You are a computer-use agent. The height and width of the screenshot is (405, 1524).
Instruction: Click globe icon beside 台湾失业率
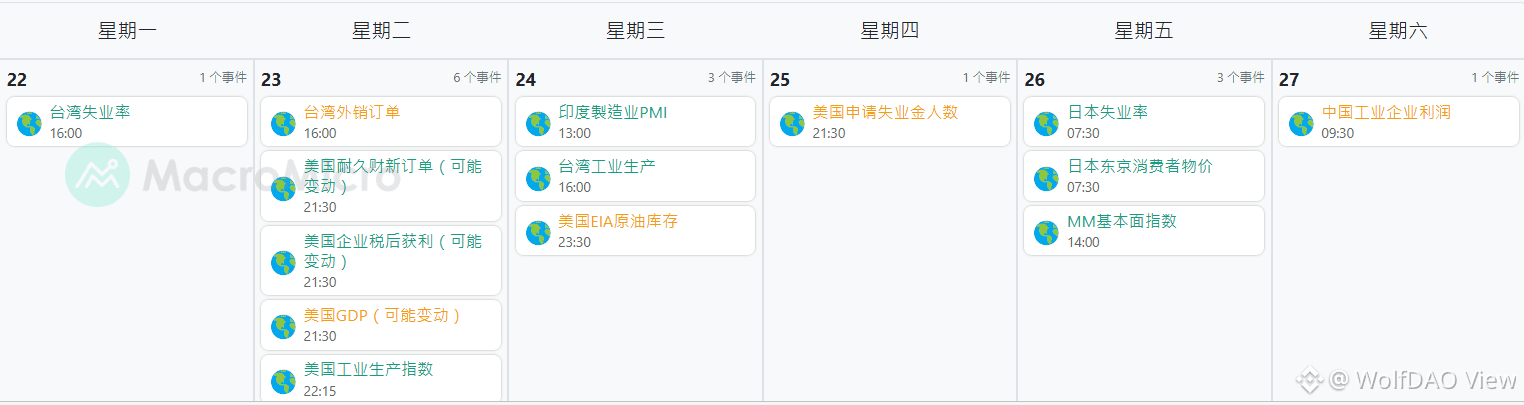pos(29,123)
